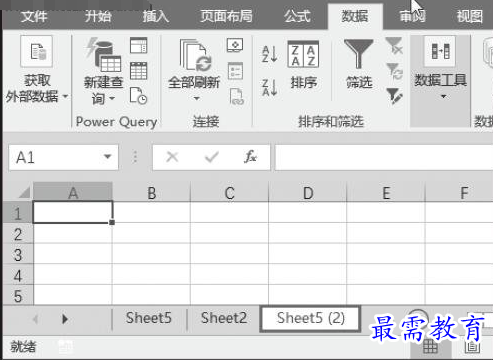Cancel formula entry with X icon
This screenshot has width=493, height=360.
[x=172, y=157]
